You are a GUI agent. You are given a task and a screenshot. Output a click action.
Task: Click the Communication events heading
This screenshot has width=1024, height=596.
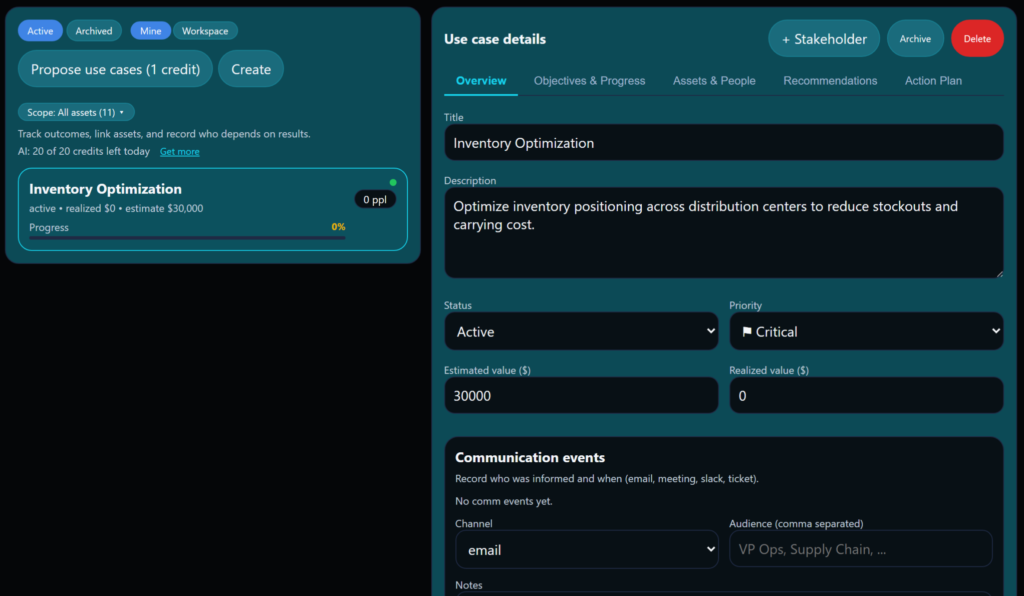pyautogui.click(x=530, y=458)
